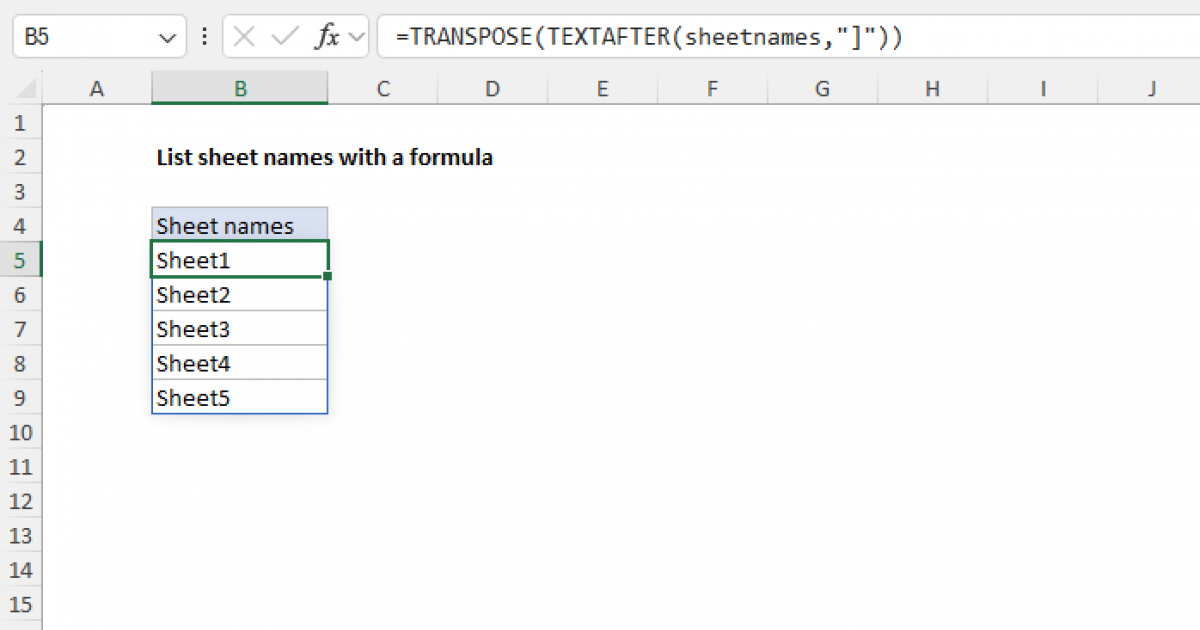
Task: Click the Cancel (X) icon near formula bar
Action: point(242,36)
